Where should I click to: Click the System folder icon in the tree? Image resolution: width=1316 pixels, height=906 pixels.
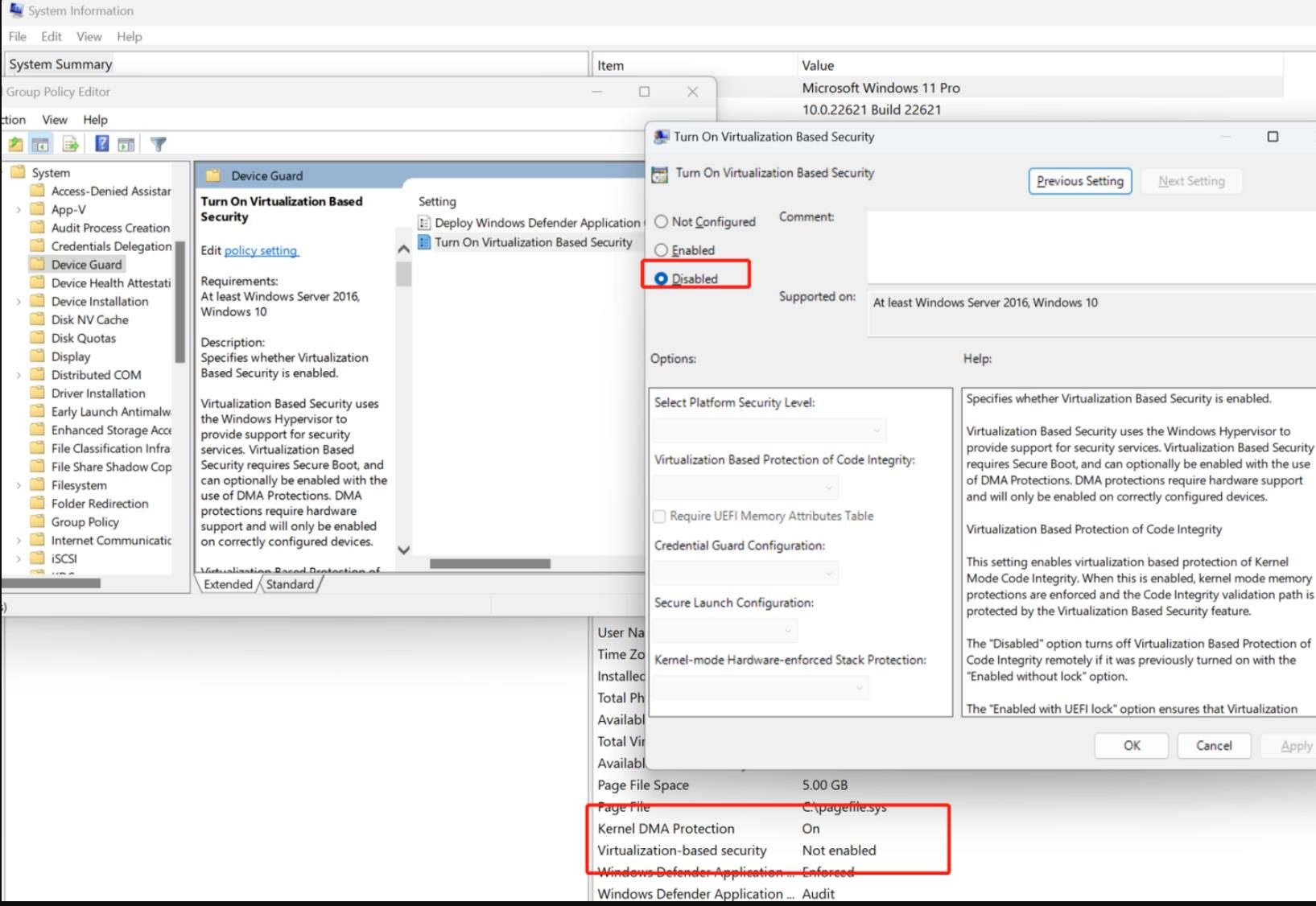coord(18,172)
